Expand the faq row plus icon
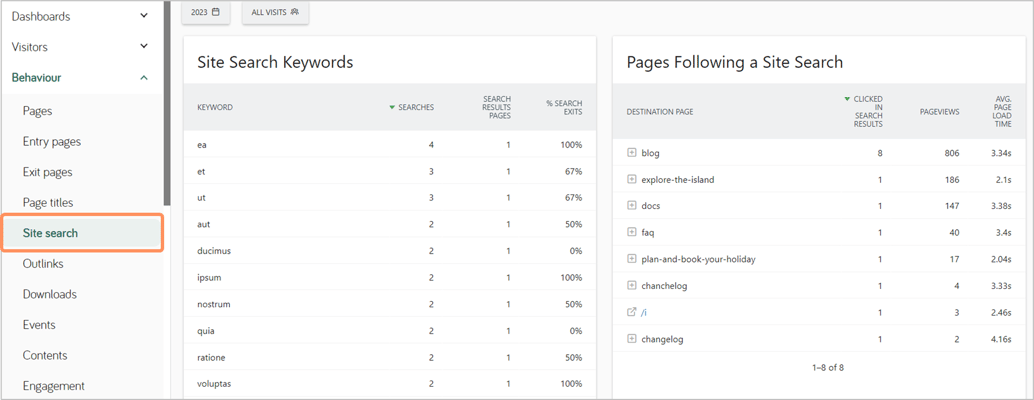The image size is (1034, 400). click(631, 233)
